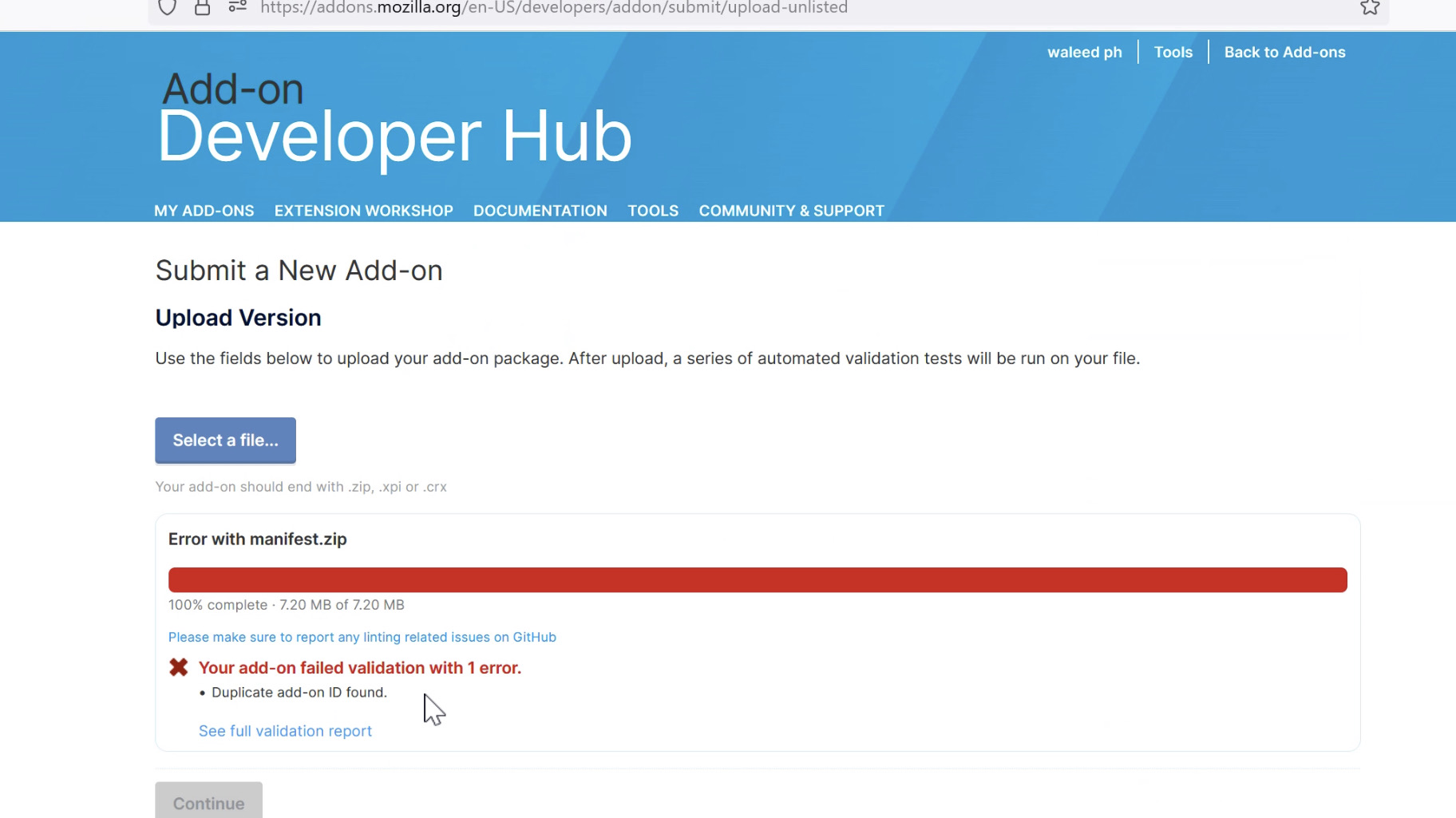The width and height of the screenshot is (1456, 818).
Task: Click the 'Error with manifest.zip' heading
Action: (x=258, y=539)
